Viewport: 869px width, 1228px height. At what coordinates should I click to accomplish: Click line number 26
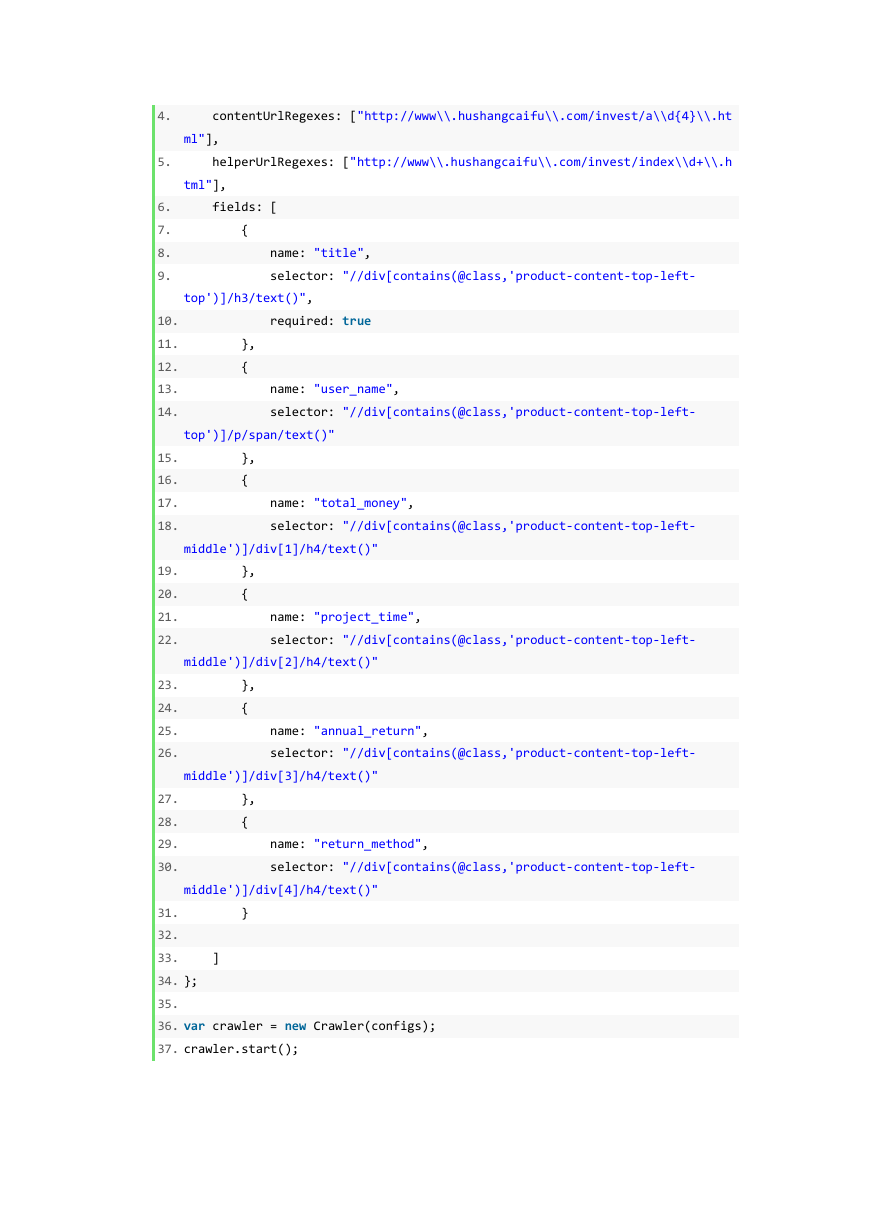tap(167, 753)
